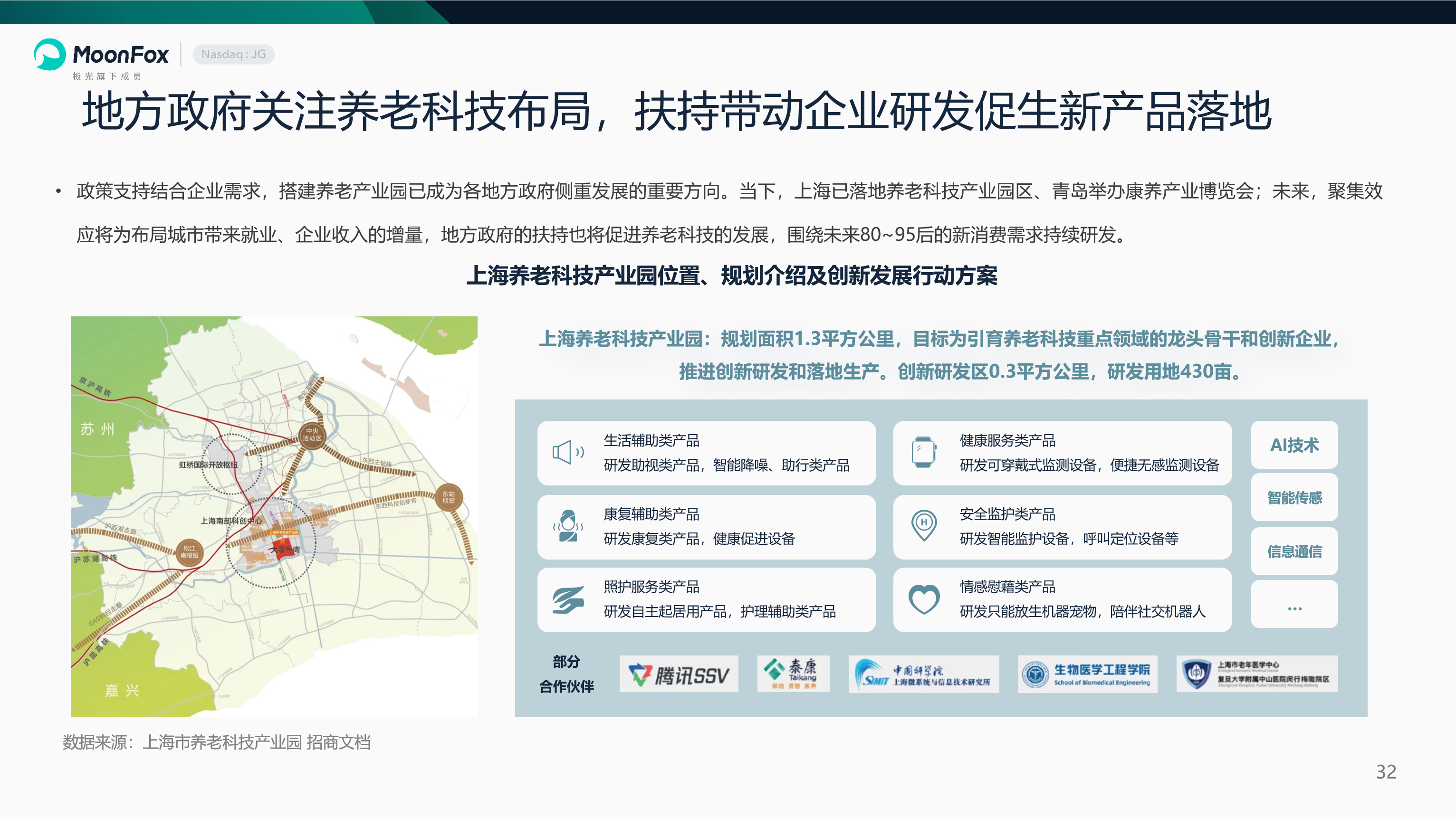The width and height of the screenshot is (1456, 817).
Task: Click the MoonFox logo icon
Action: 50,54
